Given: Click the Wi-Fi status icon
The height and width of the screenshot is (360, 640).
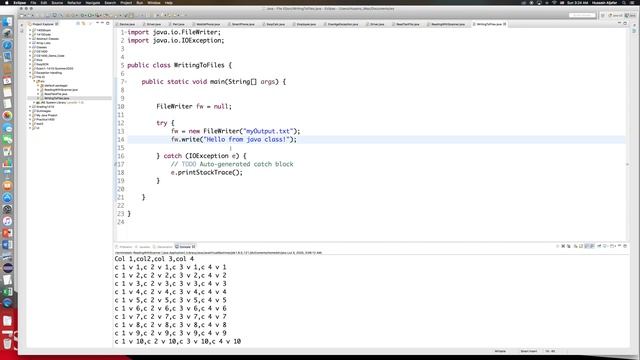Looking at the screenshot, I should (554, 2).
